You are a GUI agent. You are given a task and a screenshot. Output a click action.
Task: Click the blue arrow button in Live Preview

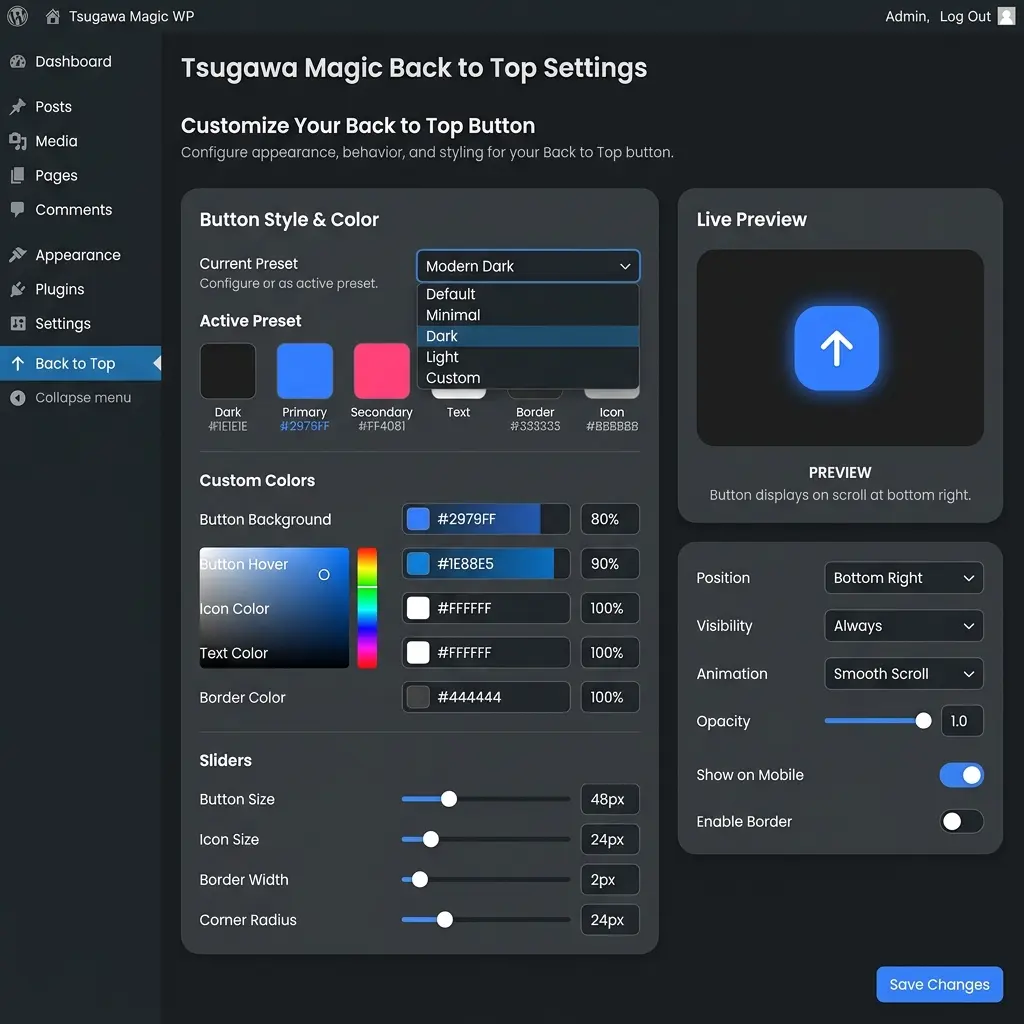pyautogui.click(x=837, y=348)
